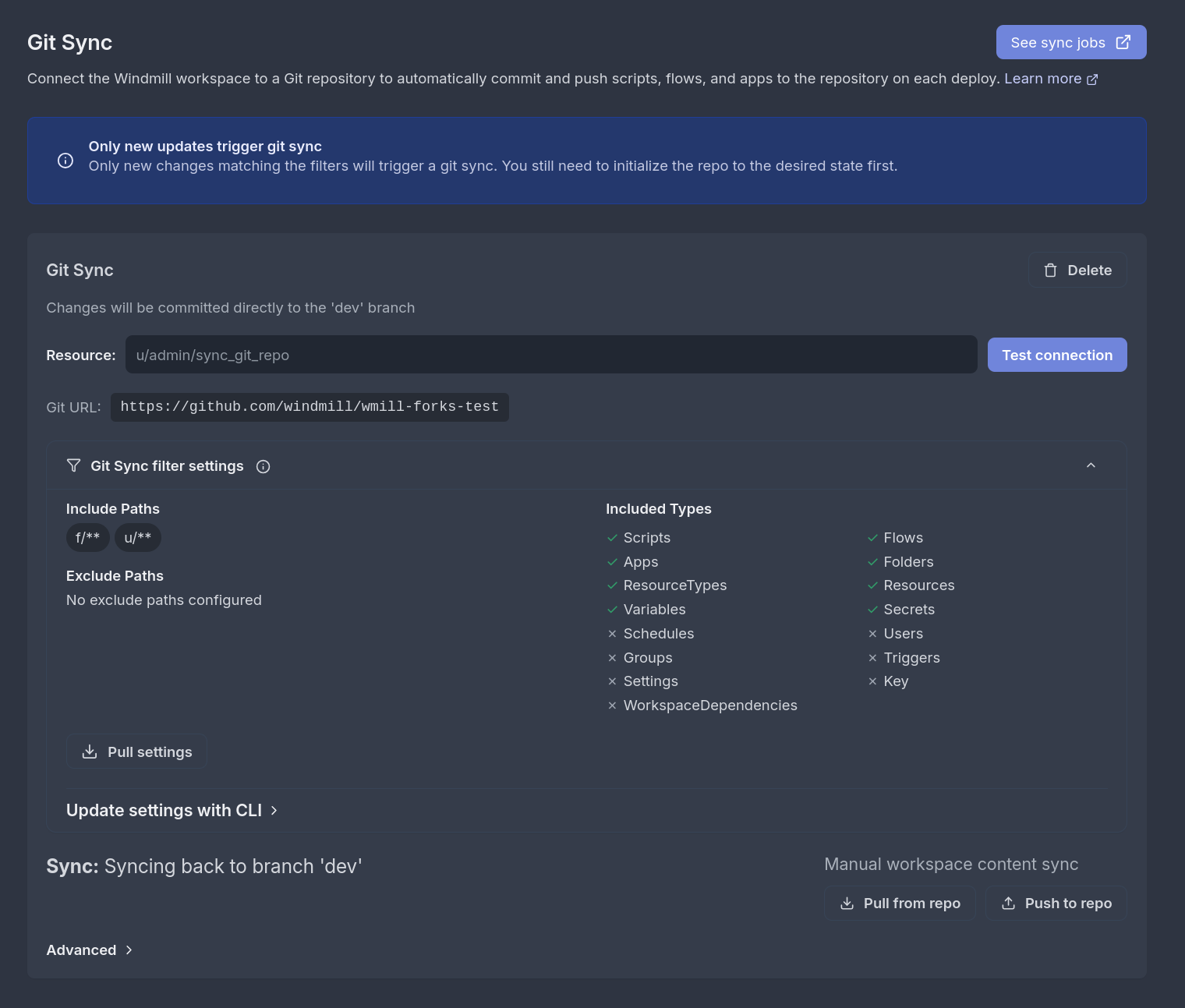The height and width of the screenshot is (1008, 1185).
Task: Click the Test connection button
Action: coord(1057,355)
